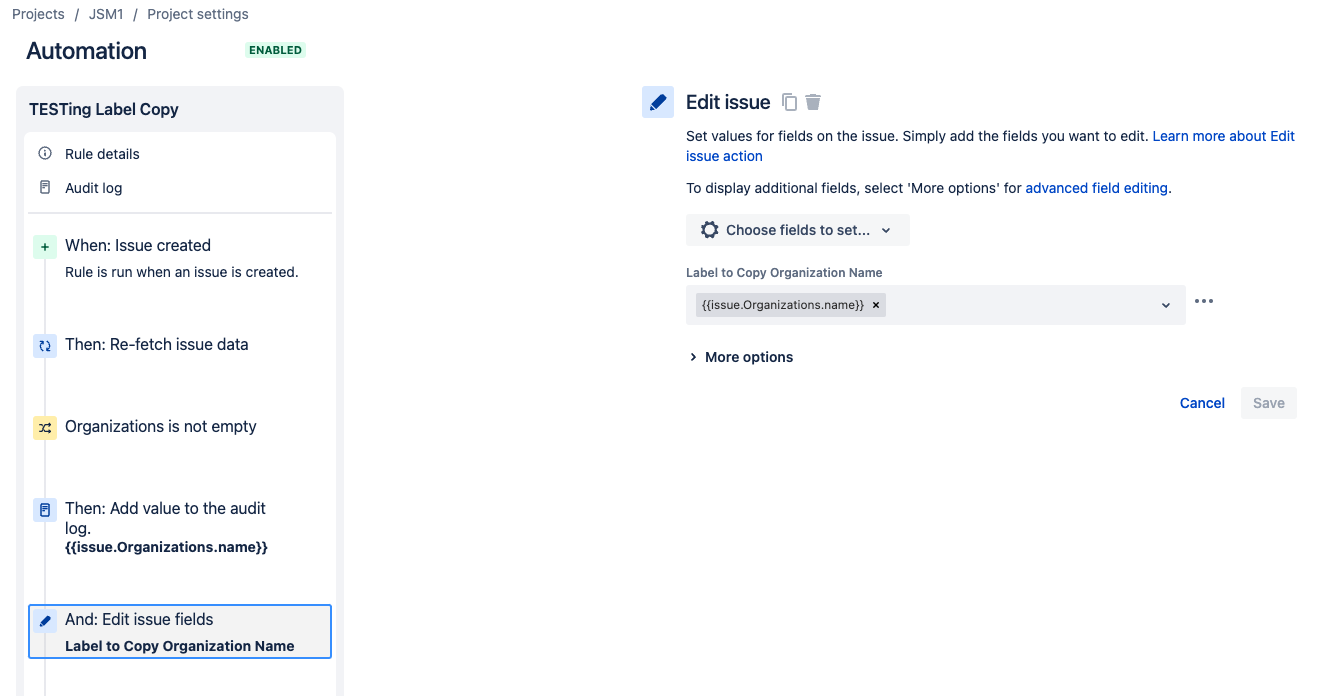
Task: Duplicate the Edit issue action using copy icon
Action: point(789,101)
